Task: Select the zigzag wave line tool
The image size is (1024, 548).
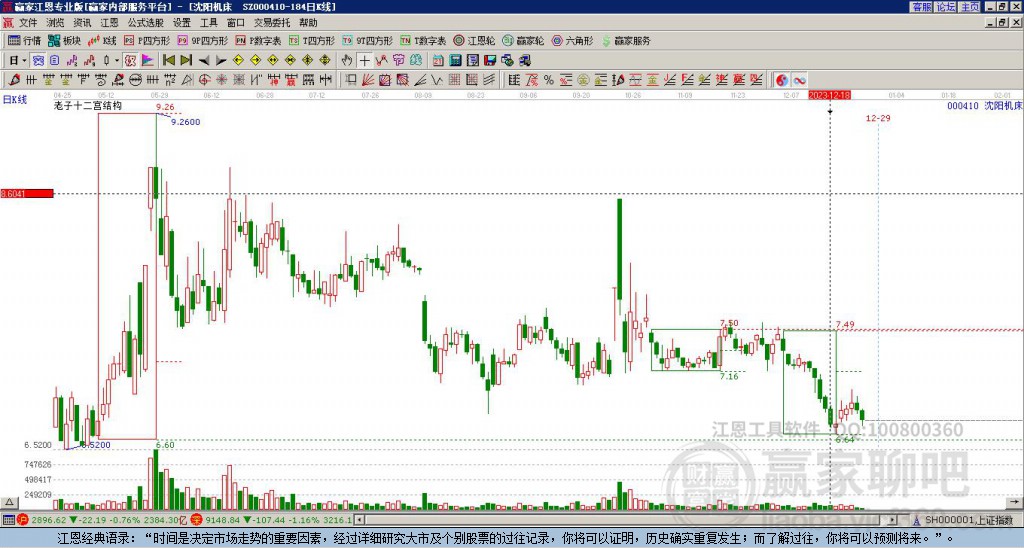Action: [x=437, y=80]
